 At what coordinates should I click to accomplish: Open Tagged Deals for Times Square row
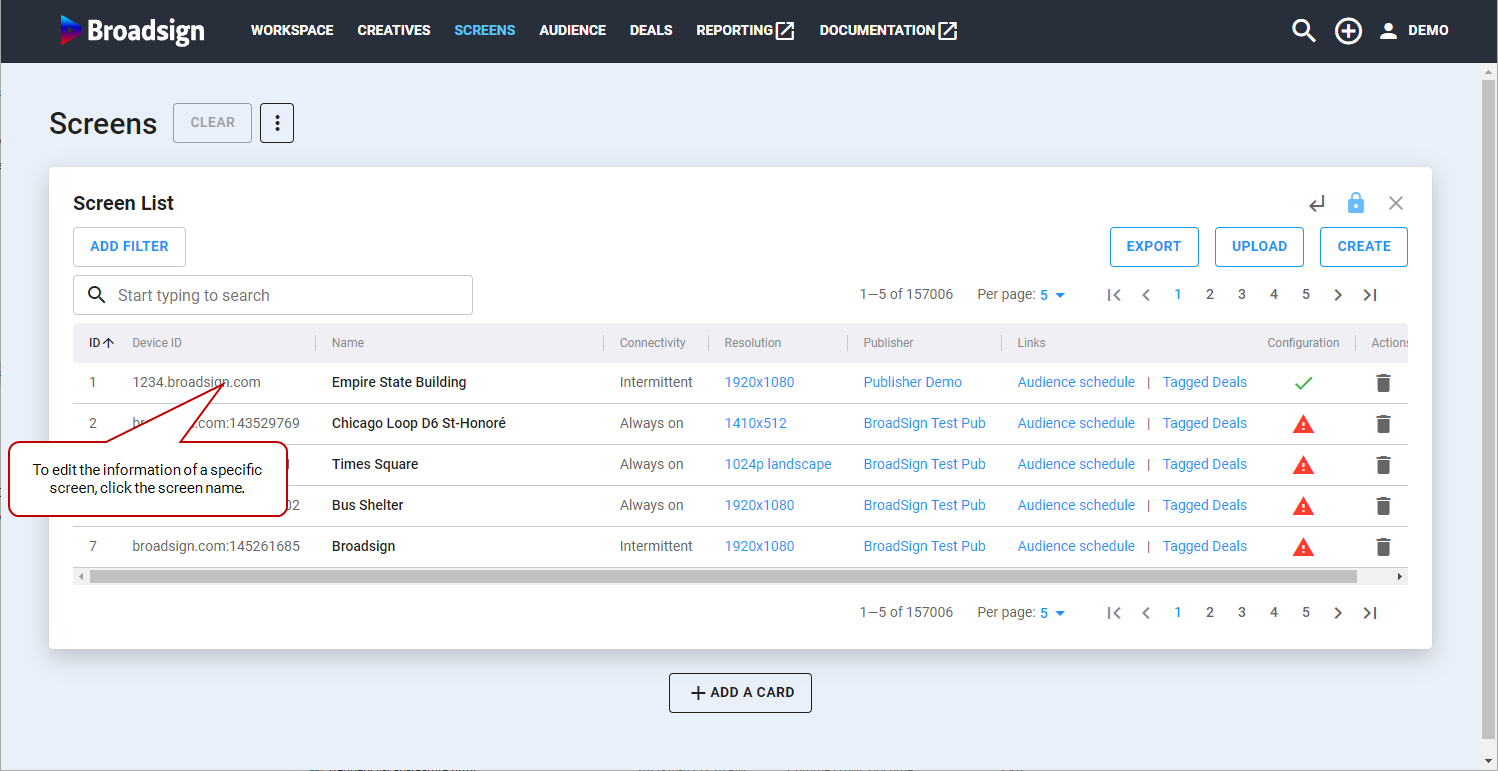point(1205,465)
